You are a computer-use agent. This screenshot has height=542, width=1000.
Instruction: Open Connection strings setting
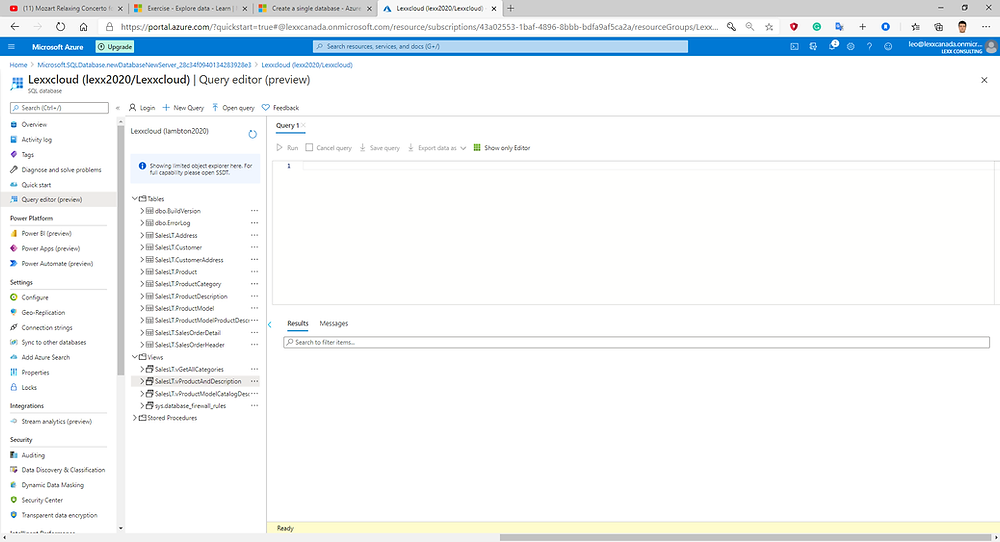point(47,328)
